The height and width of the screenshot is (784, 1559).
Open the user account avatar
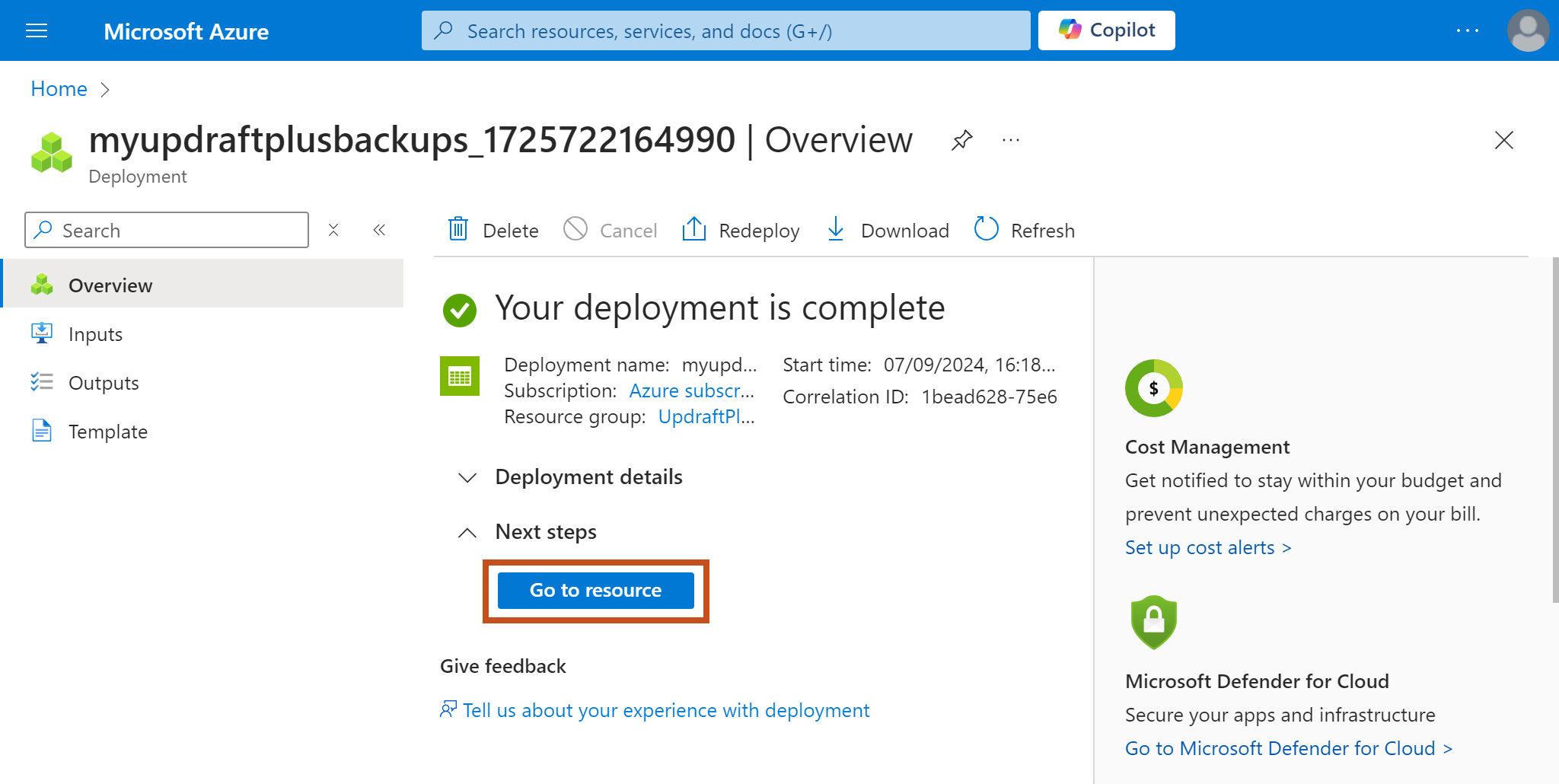pos(1527,31)
